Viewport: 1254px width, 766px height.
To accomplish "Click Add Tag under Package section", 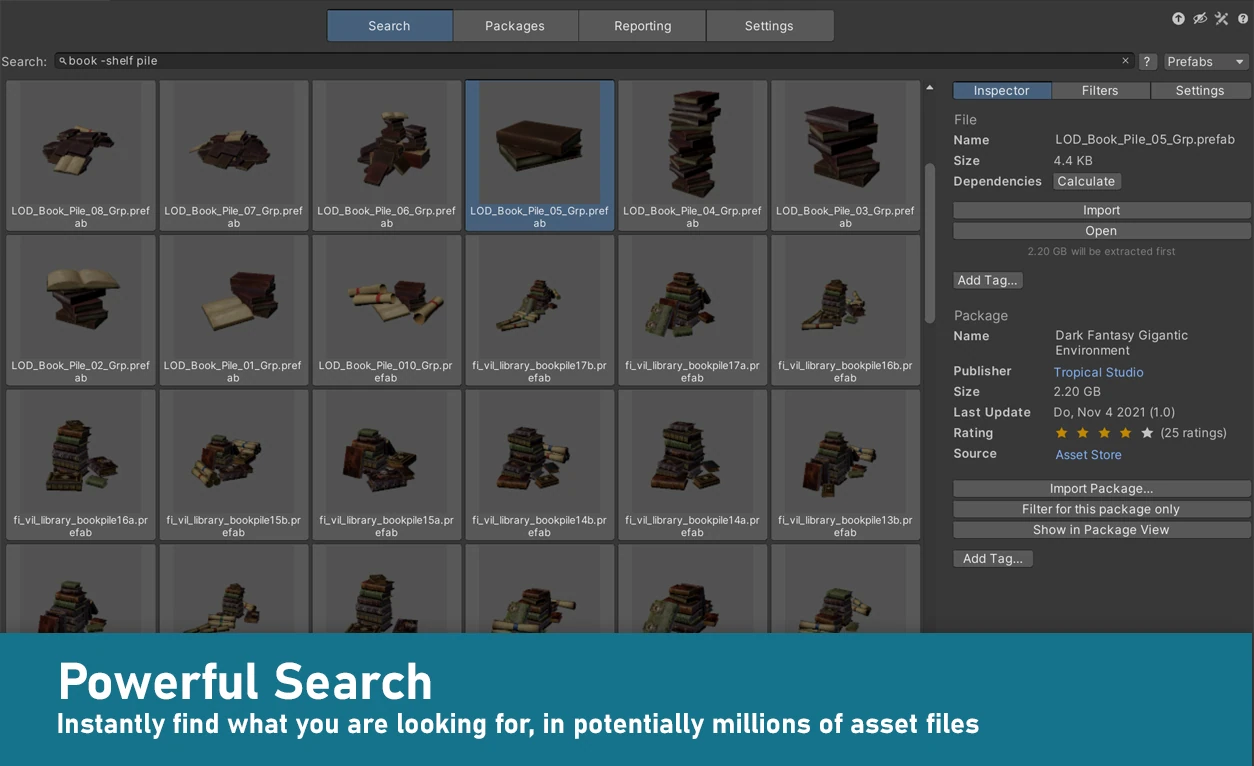I will point(993,559).
